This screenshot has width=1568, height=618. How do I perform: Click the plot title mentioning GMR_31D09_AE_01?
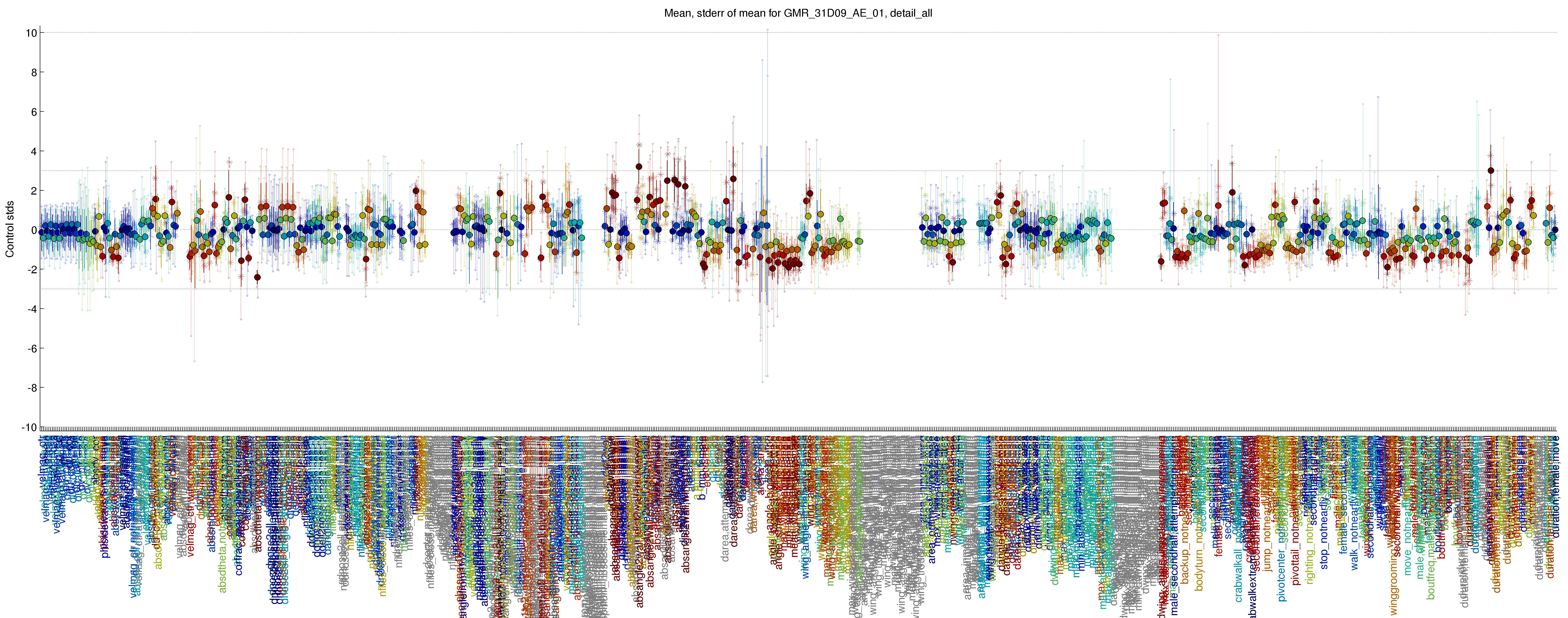click(798, 13)
